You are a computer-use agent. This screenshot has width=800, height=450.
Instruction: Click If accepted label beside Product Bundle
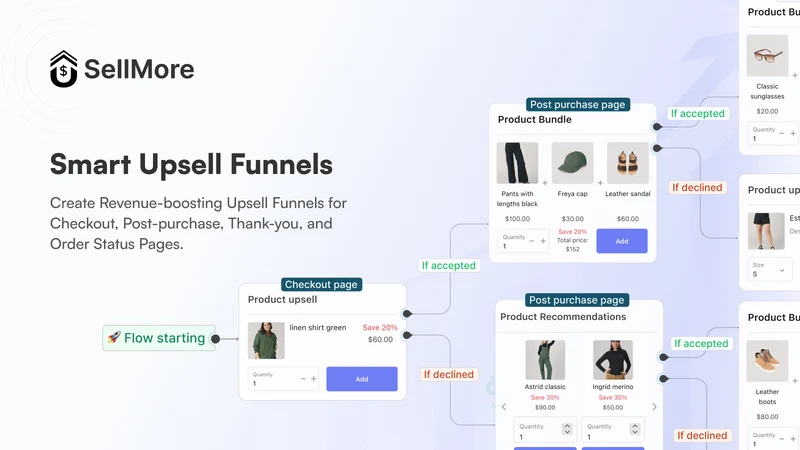pos(697,113)
